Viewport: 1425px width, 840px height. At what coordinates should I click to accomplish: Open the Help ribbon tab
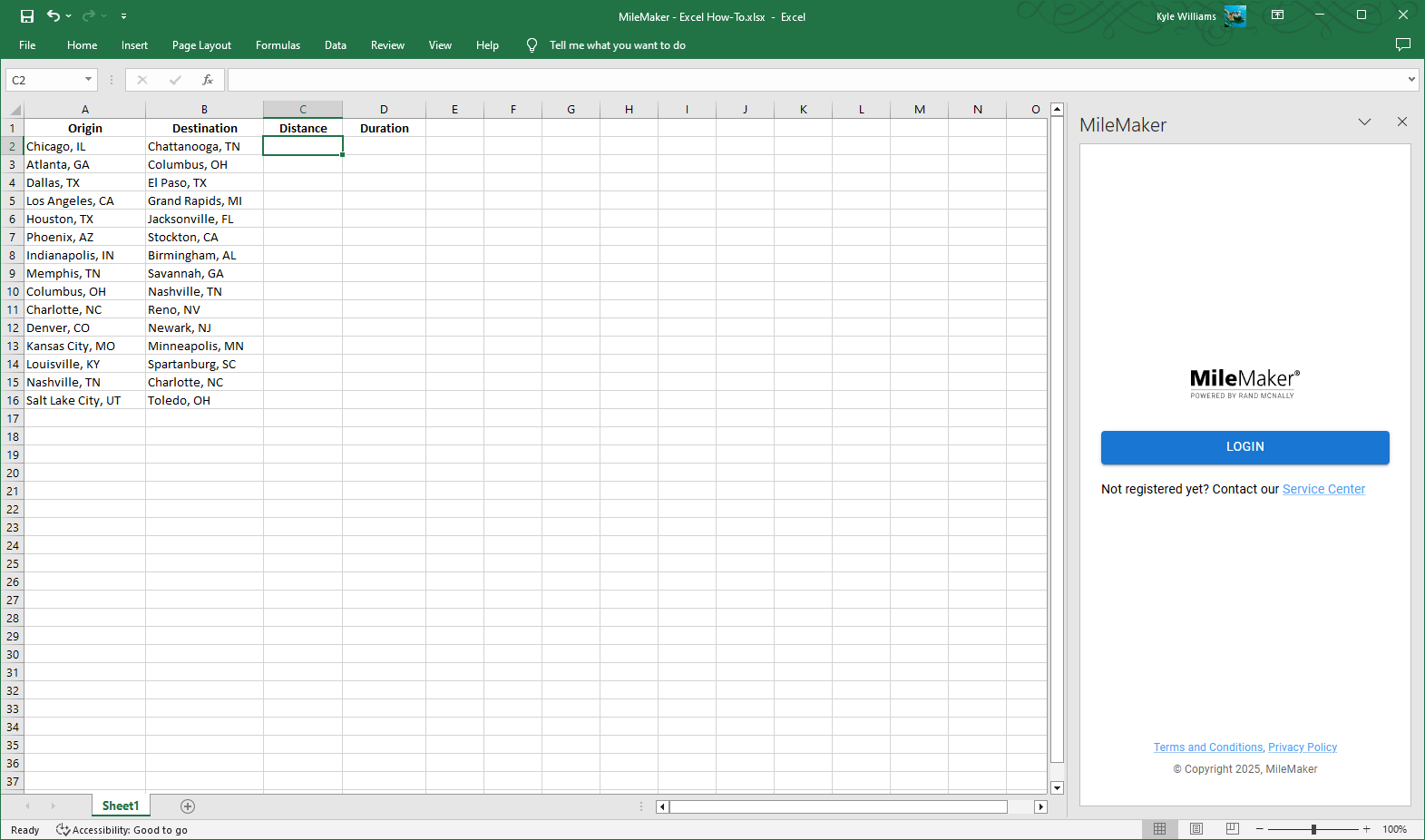click(487, 45)
